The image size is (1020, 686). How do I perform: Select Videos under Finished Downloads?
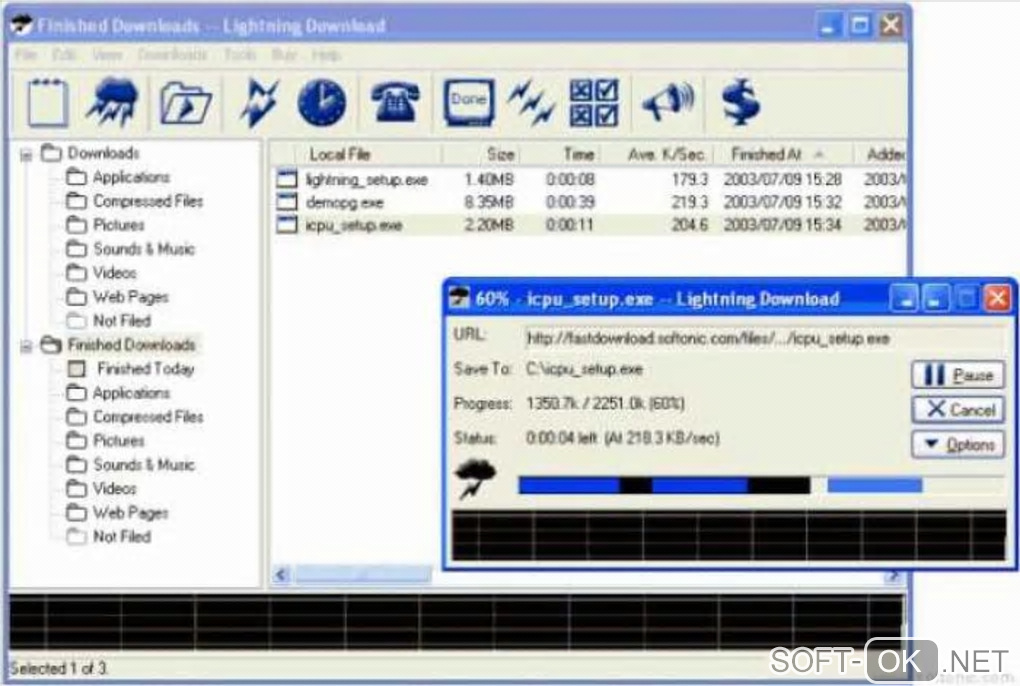click(101, 489)
